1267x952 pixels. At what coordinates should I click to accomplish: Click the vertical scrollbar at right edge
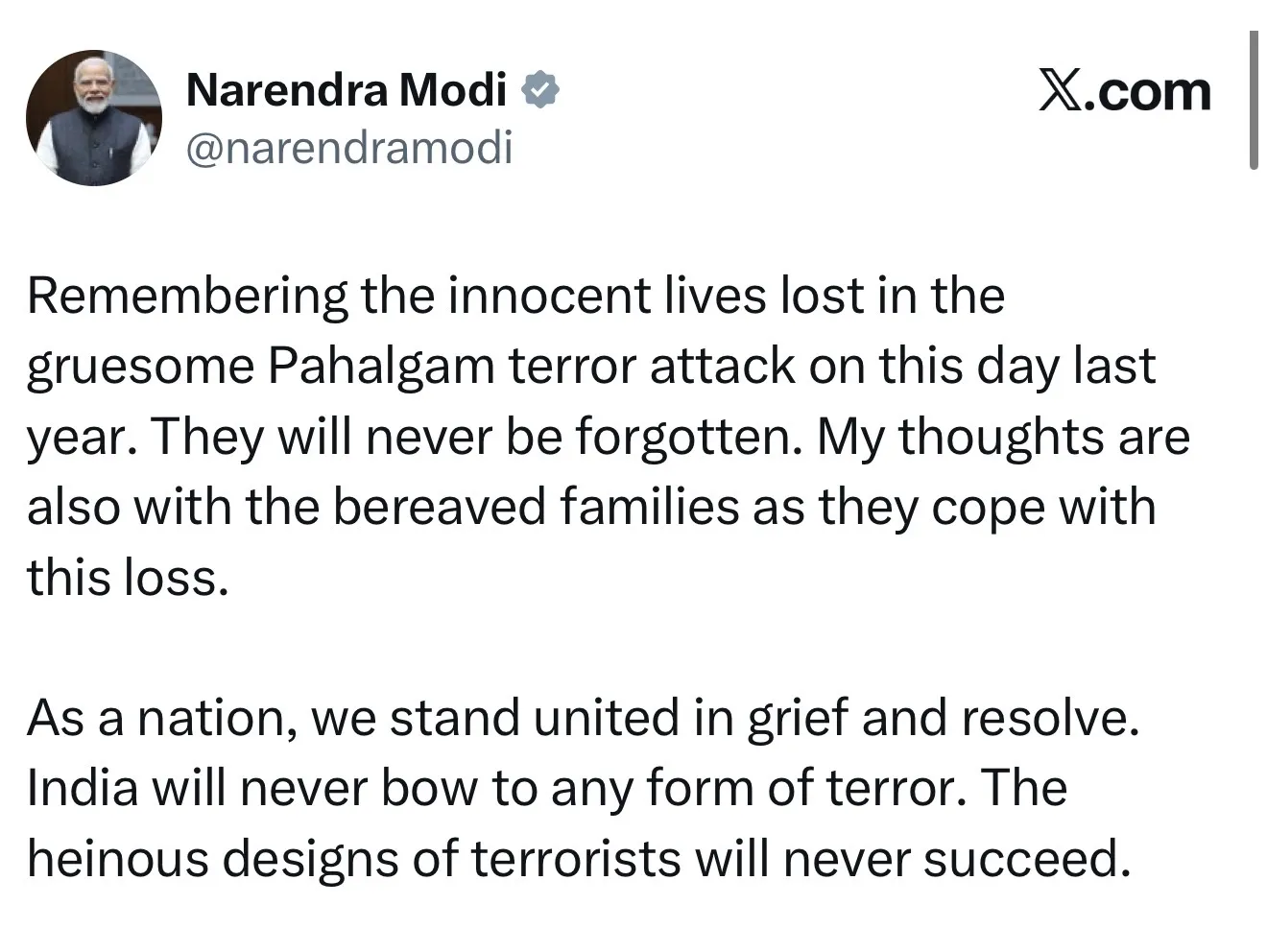(x=1253, y=100)
